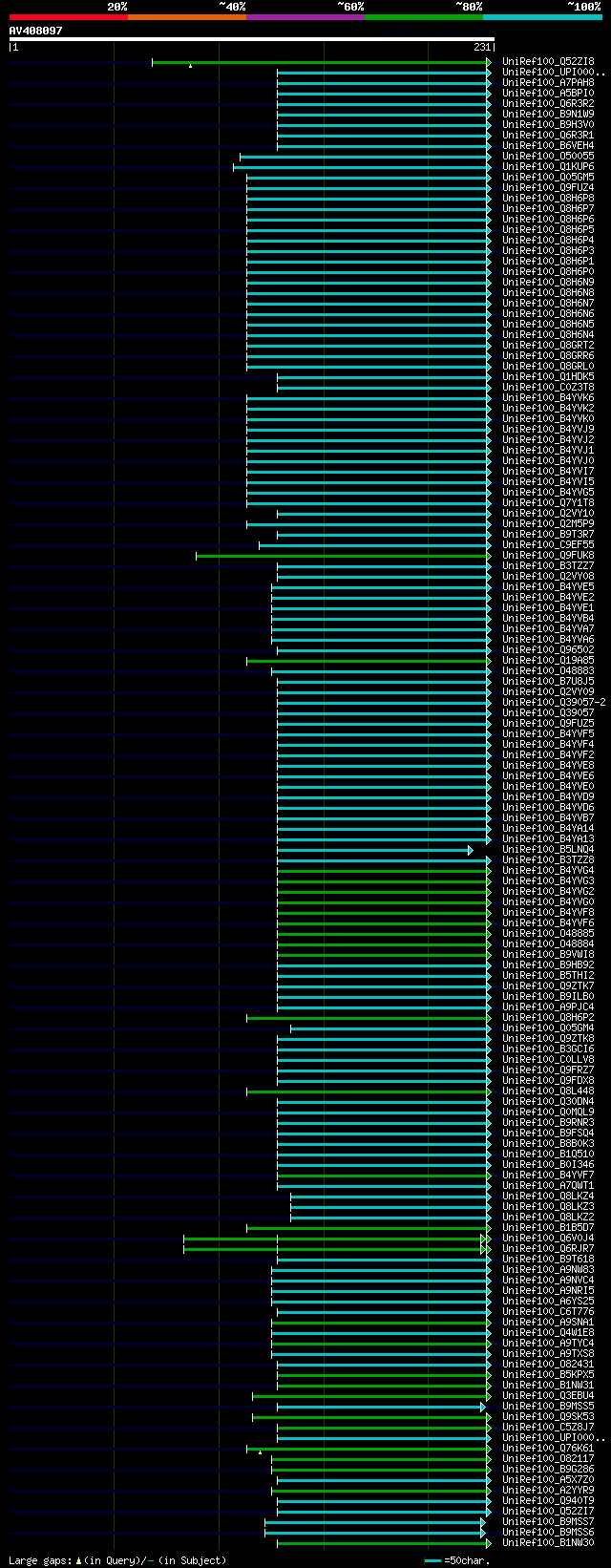Choose hit UniRef100_B3TZZ7
The height and width of the screenshot is (1568, 611).
(548, 565)
